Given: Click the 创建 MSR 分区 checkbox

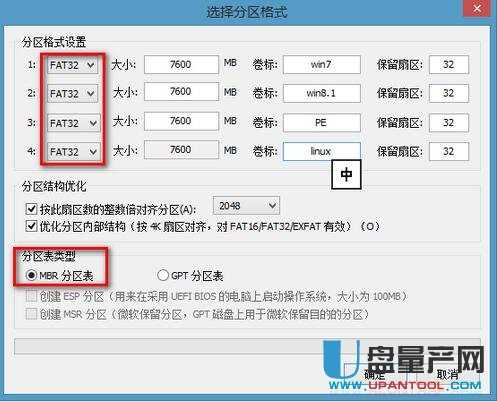Looking at the screenshot, I should click(x=31, y=314).
